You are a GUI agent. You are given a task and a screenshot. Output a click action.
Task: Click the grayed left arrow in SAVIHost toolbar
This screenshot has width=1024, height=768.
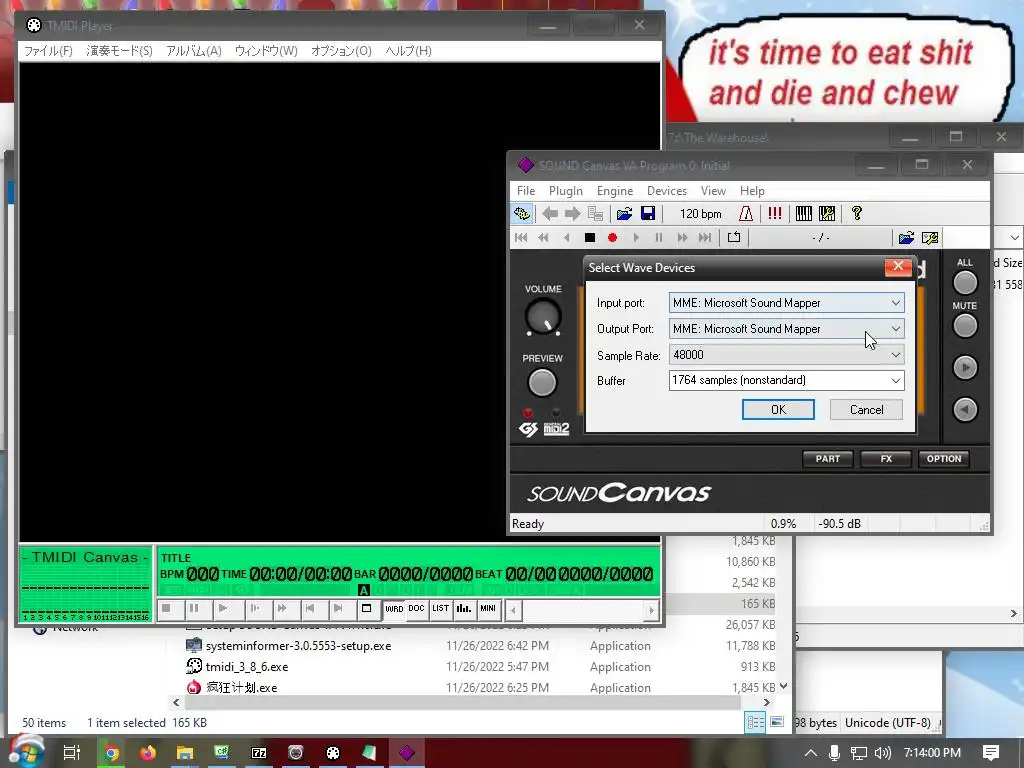point(550,214)
